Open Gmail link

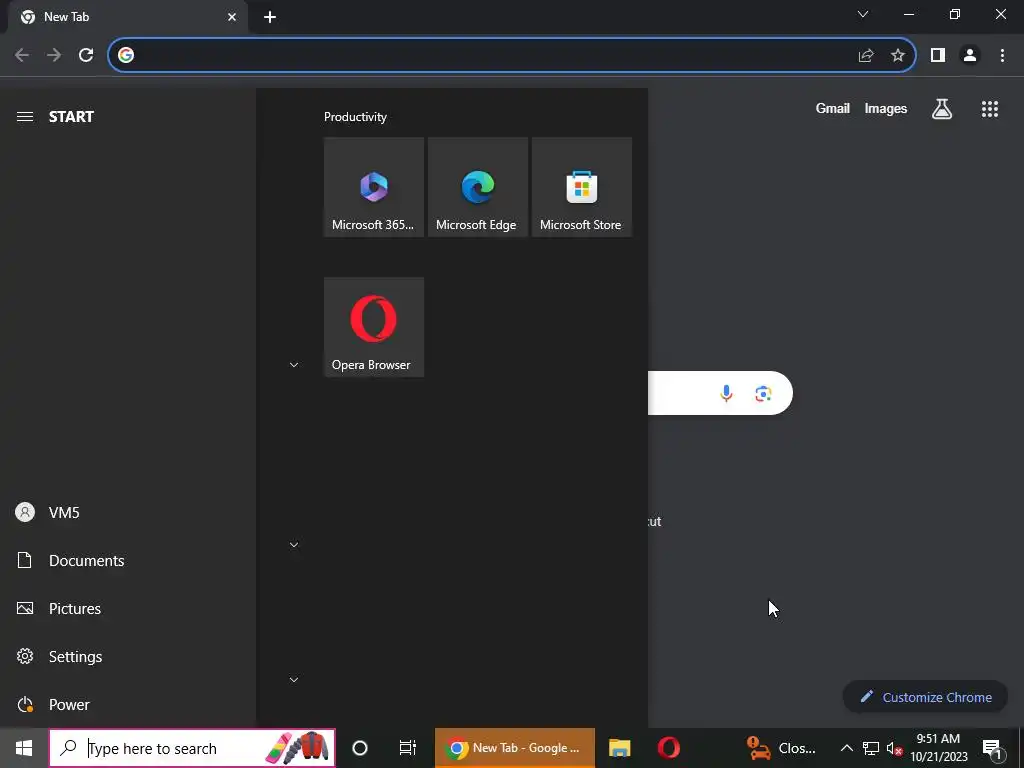[833, 108]
